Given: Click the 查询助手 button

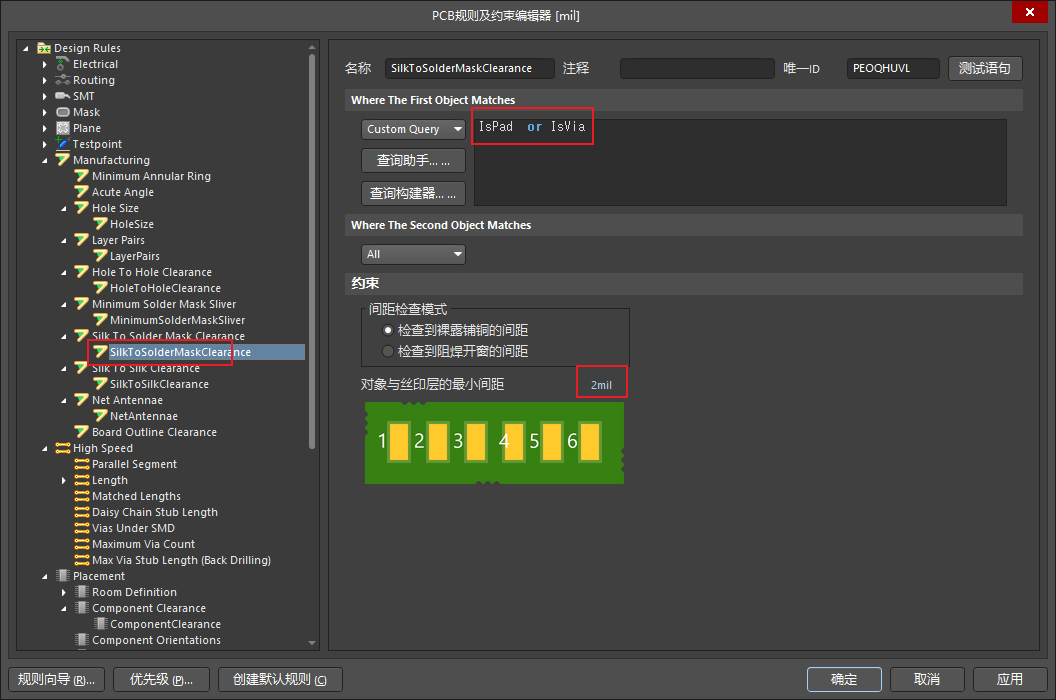Looking at the screenshot, I should tap(414, 160).
